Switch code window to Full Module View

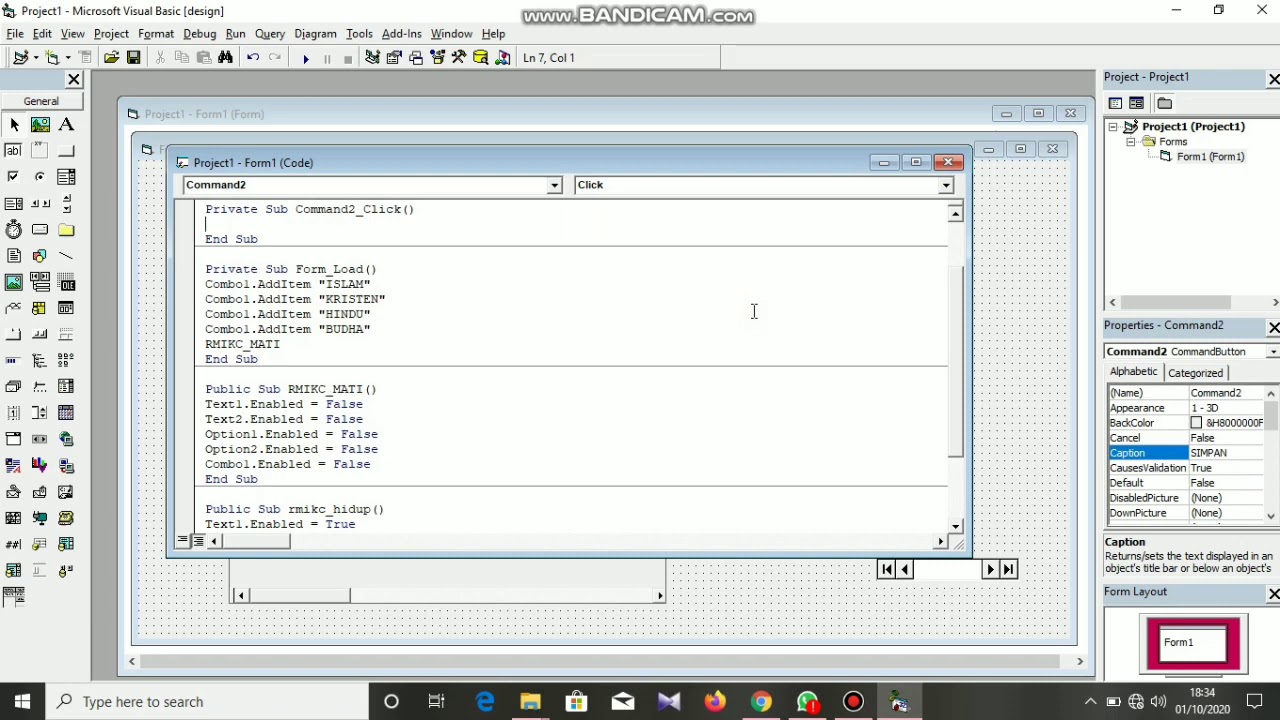197,541
